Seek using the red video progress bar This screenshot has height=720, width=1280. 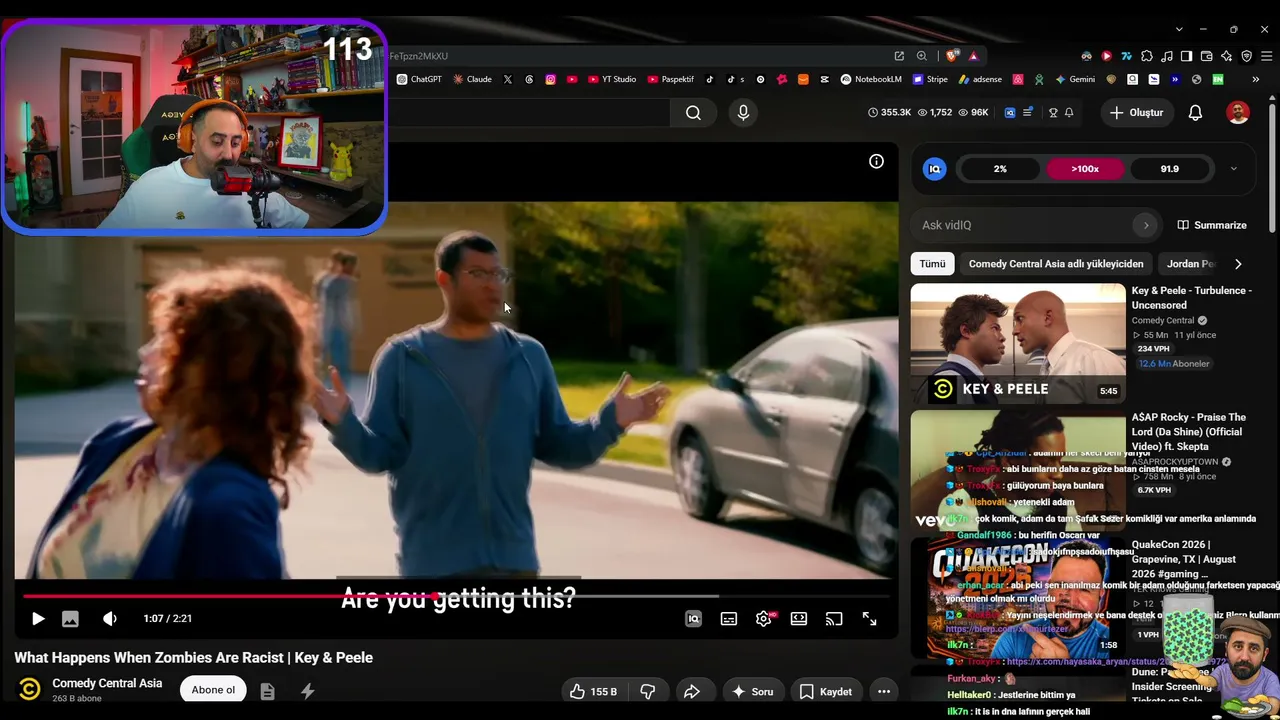(x=456, y=596)
